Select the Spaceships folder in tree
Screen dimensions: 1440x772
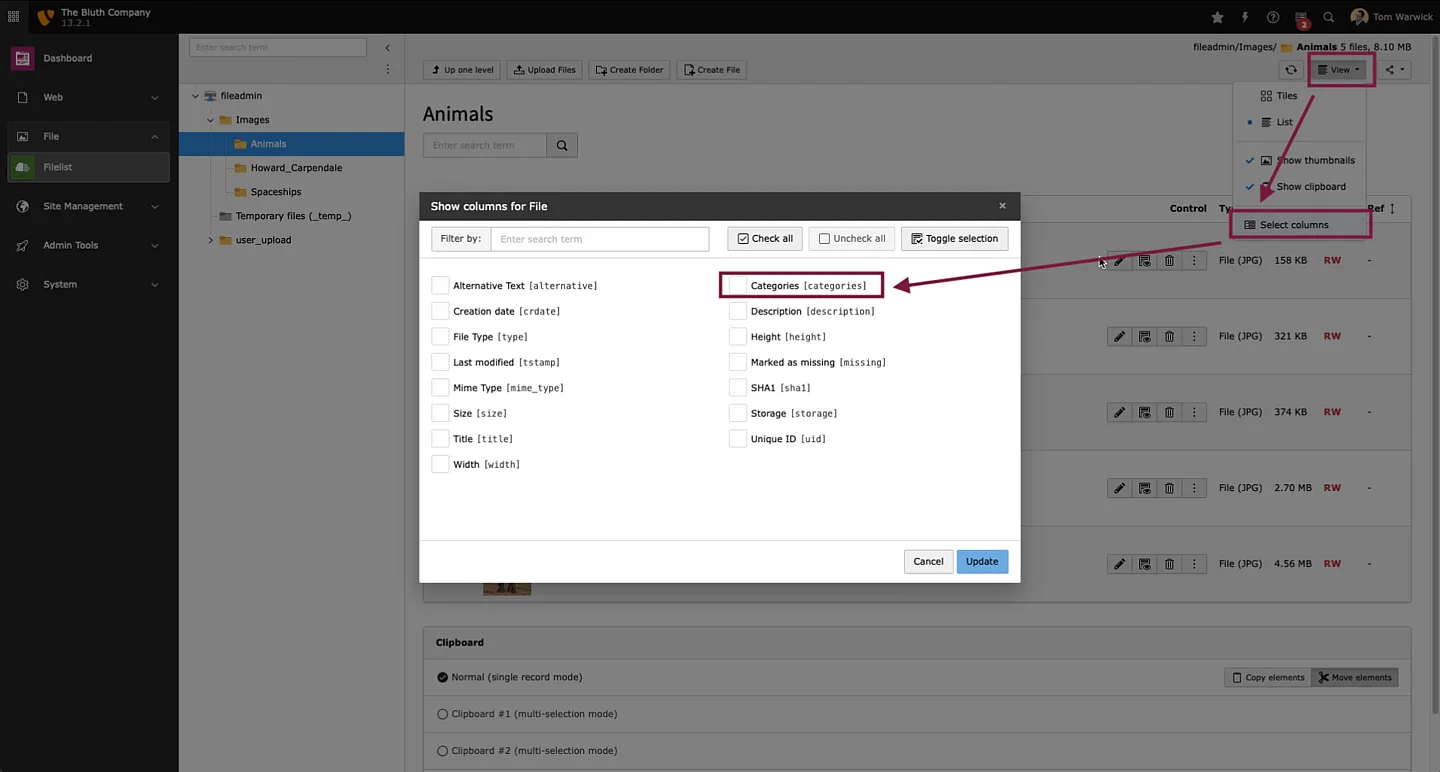click(275, 192)
